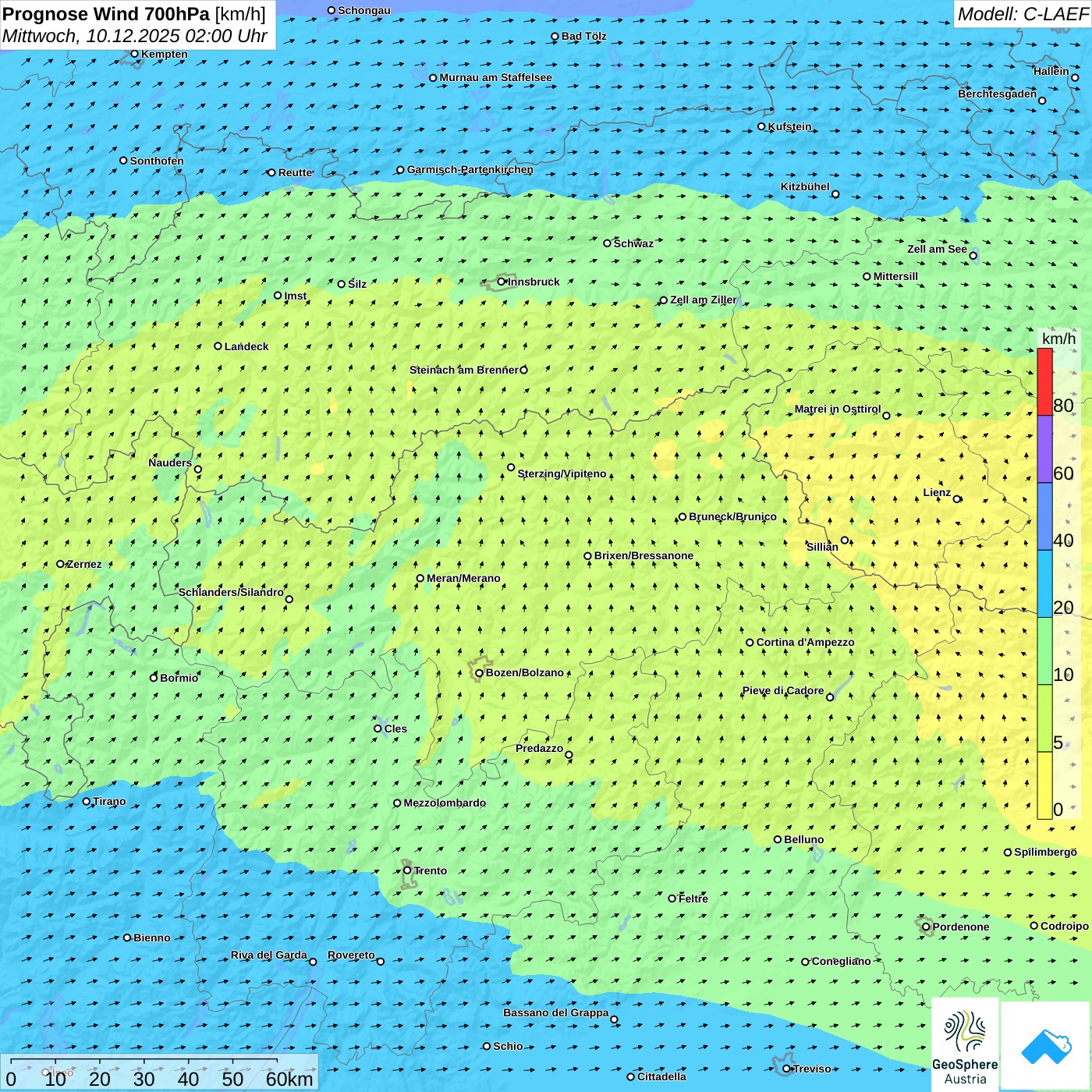Screen dimensions: 1092x1092
Task: Click the 'Zell am See' town label
Action: (x=937, y=249)
